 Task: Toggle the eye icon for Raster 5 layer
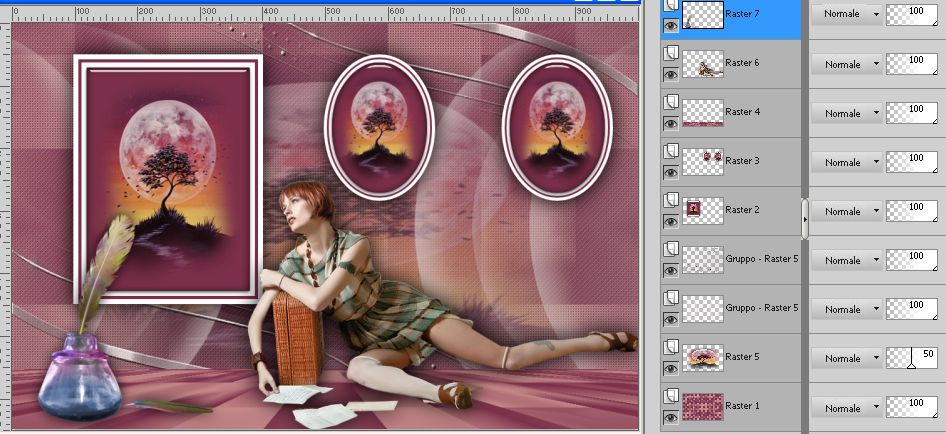pyautogui.click(x=670, y=368)
